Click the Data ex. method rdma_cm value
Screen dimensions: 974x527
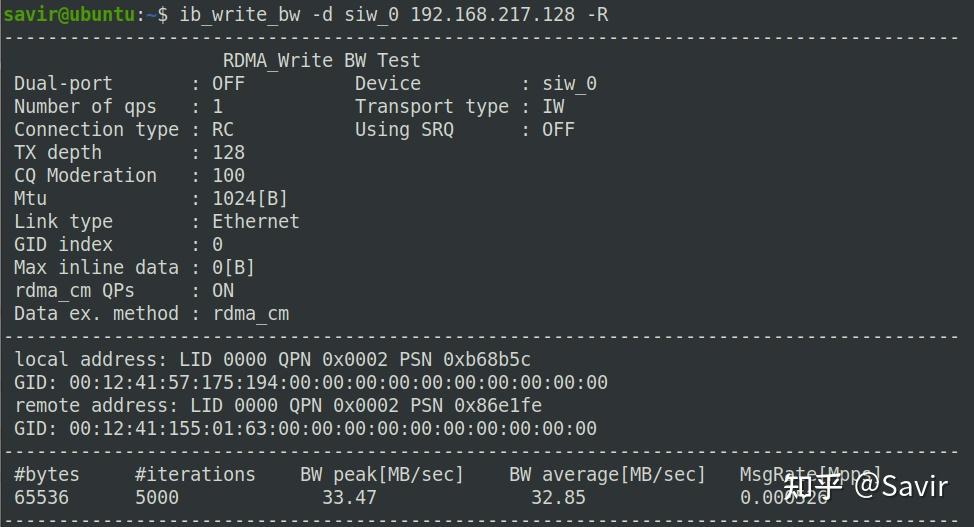coord(250,313)
